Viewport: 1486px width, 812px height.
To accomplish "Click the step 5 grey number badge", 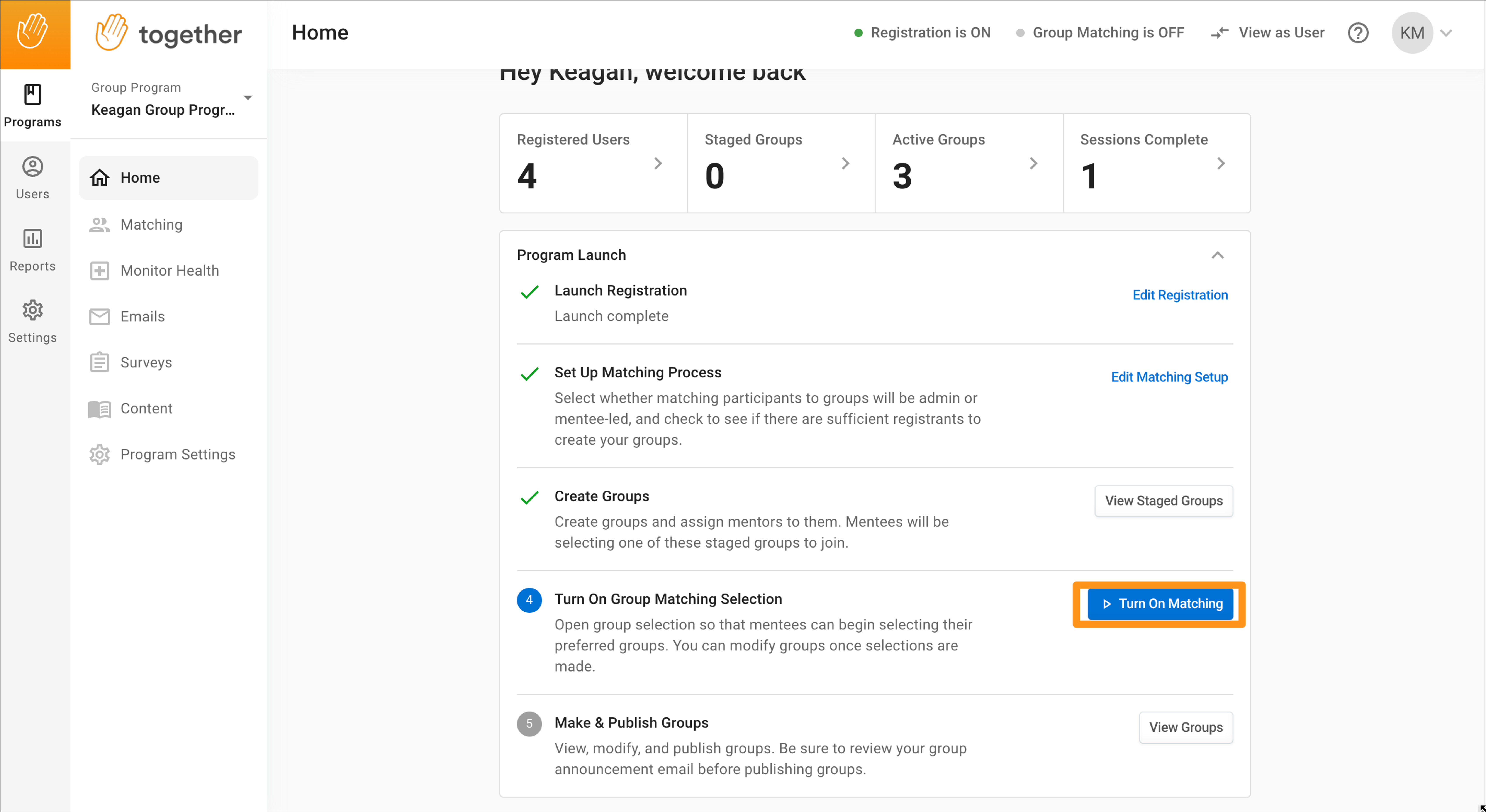I will pos(529,724).
